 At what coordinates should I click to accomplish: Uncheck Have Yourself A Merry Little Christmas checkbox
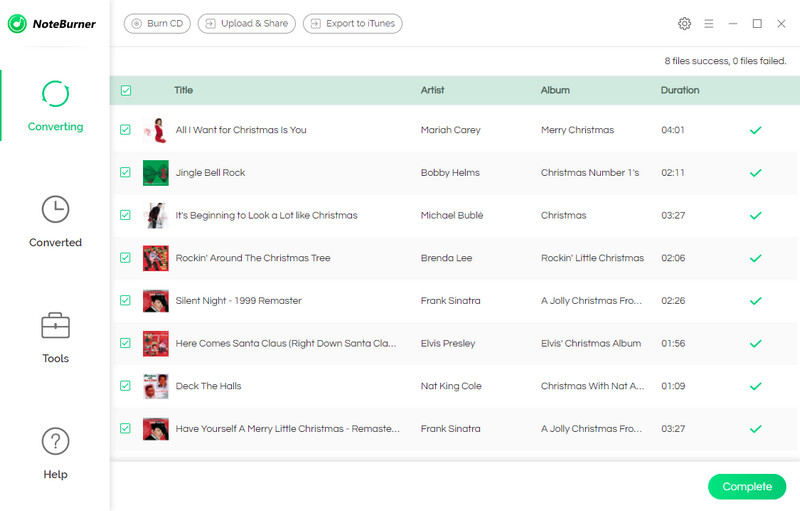tap(125, 428)
